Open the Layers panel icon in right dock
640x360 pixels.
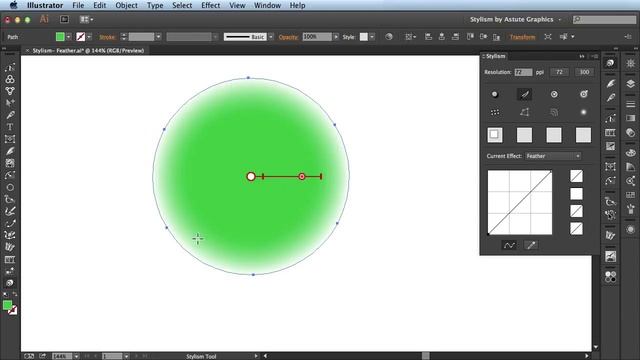click(x=631, y=84)
